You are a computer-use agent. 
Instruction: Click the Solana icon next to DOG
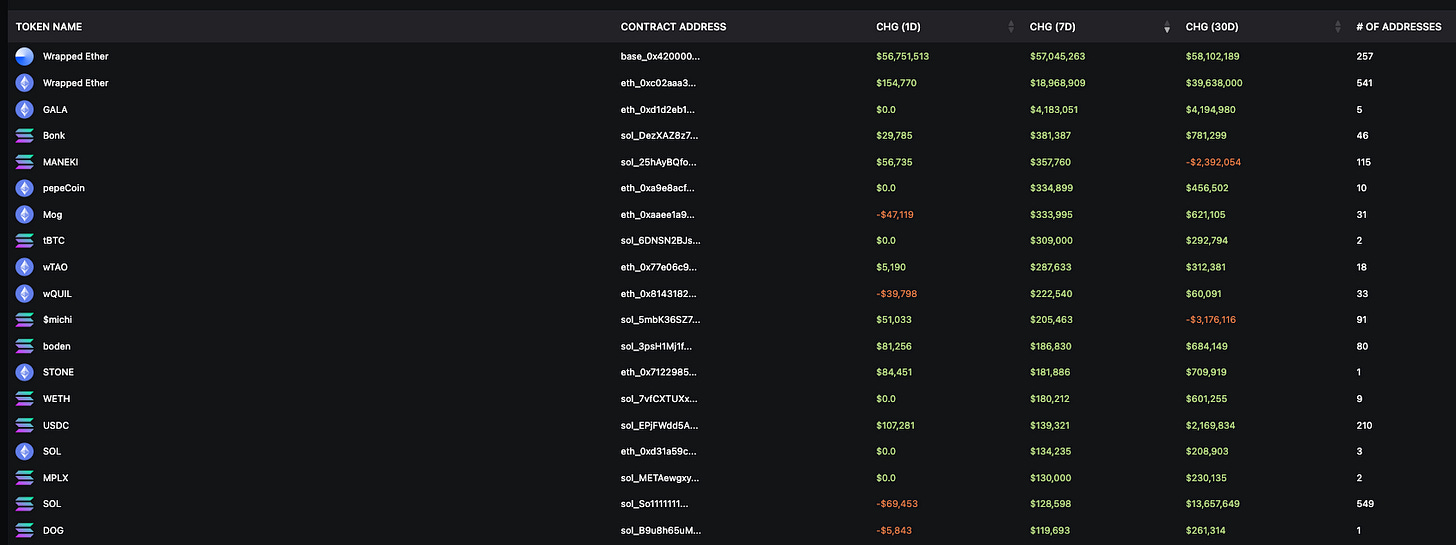click(25, 530)
